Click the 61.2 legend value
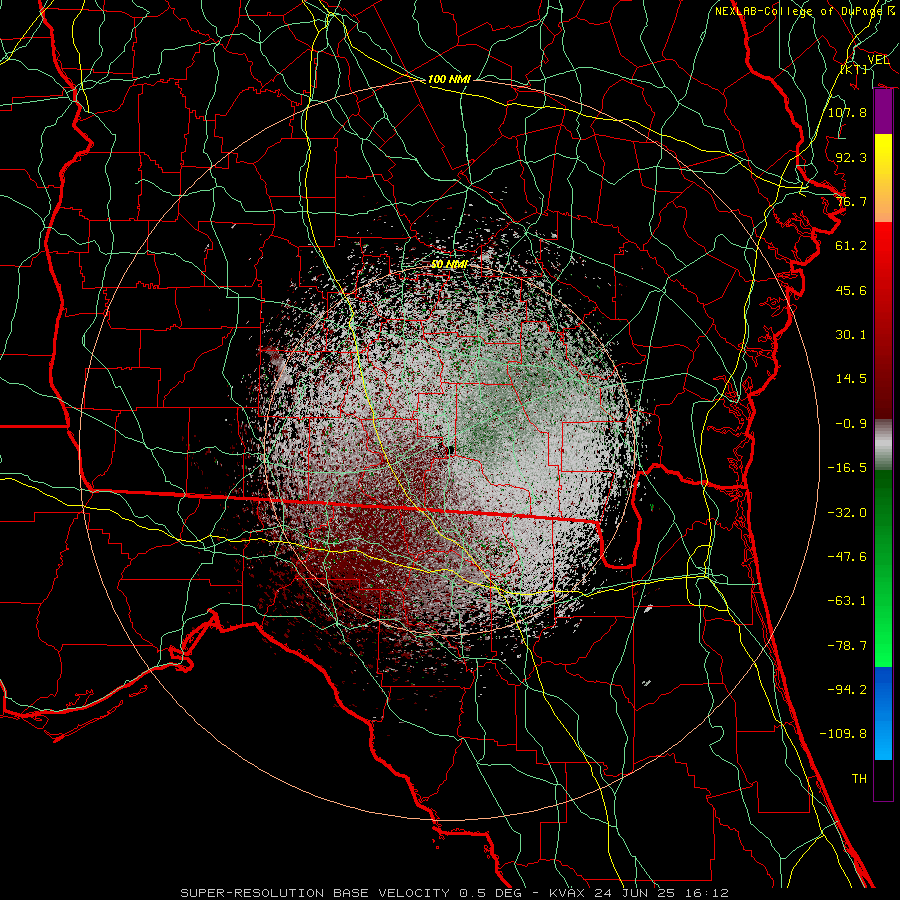Image resolution: width=900 pixels, height=900 pixels. pos(851,246)
